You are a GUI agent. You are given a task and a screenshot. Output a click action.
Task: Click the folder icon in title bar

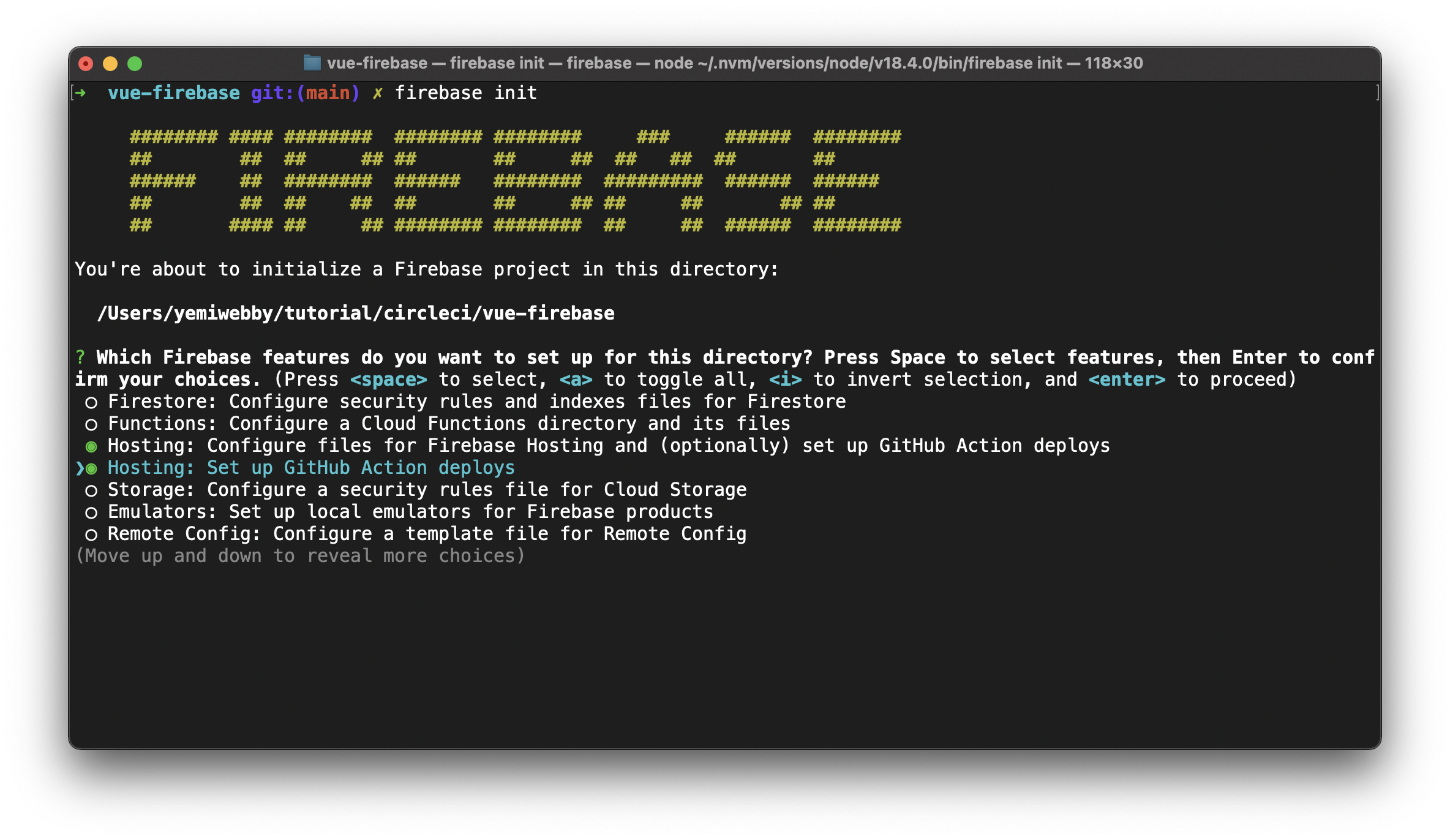point(312,63)
